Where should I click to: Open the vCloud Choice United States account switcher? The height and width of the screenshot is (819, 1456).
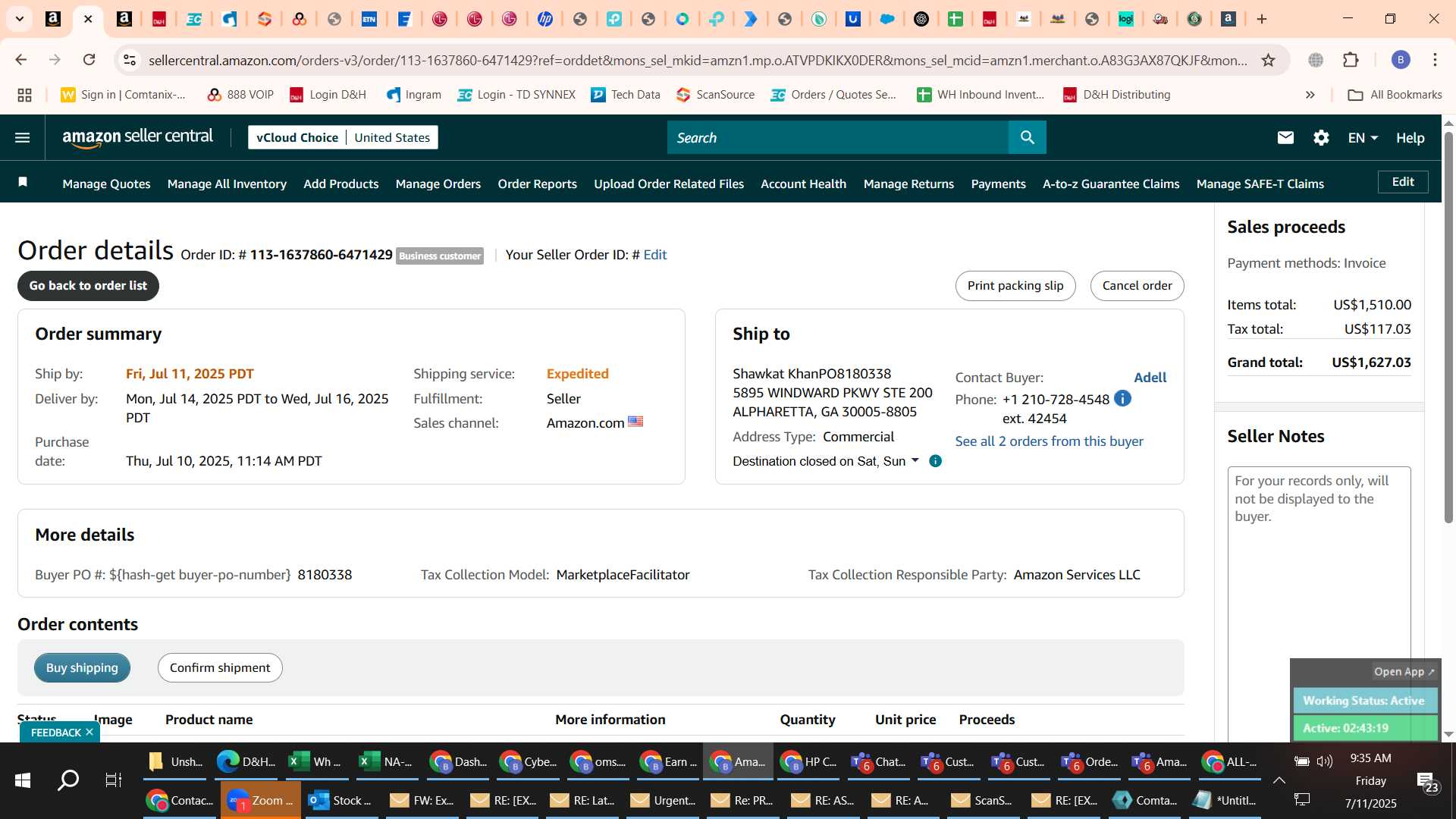(x=343, y=137)
